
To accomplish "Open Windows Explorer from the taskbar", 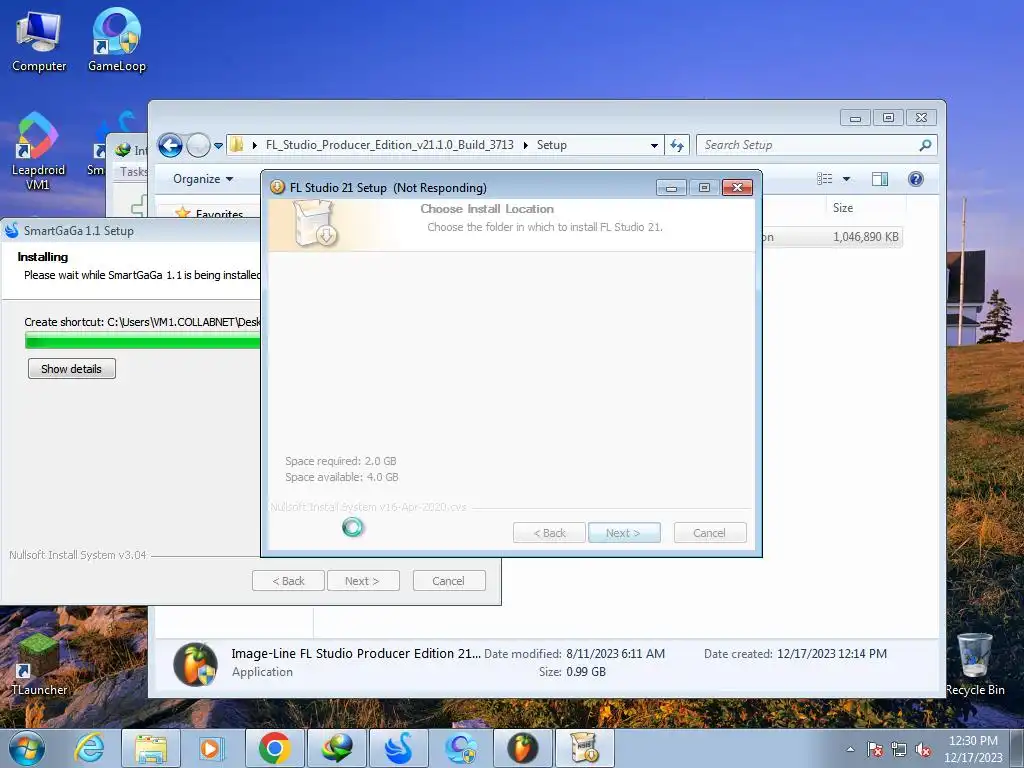I will [151, 748].
